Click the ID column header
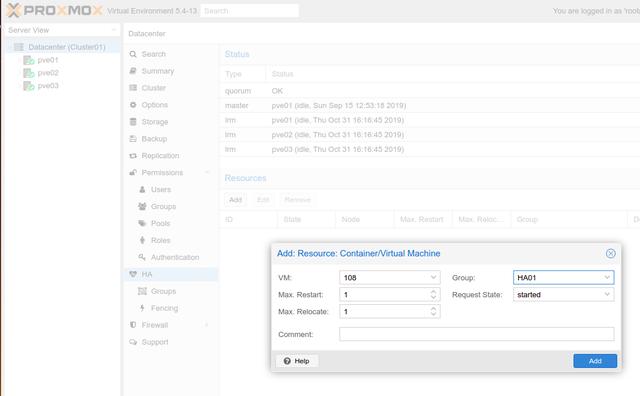Screen dimensions: 640x396 248,219
